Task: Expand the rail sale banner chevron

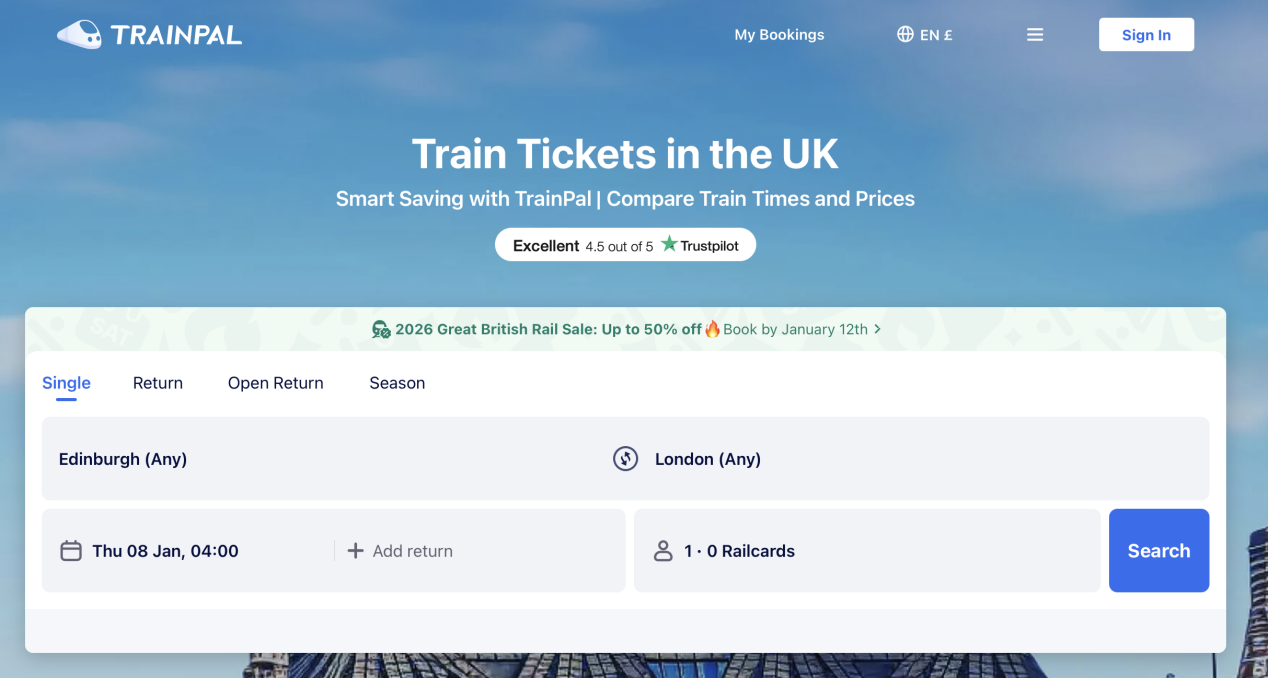Action: 878,329
